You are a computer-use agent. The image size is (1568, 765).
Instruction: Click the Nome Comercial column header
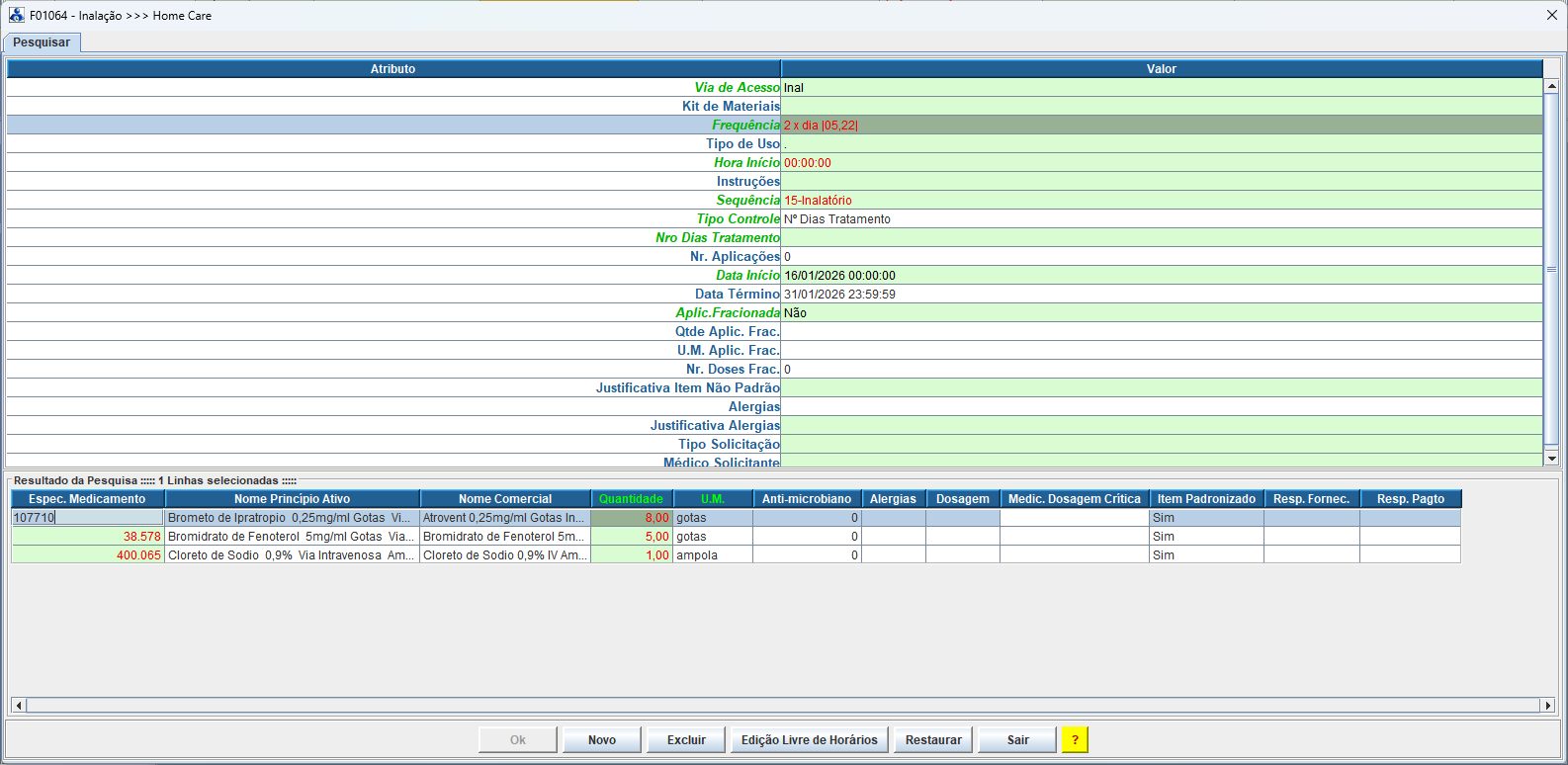pyautogui.click(x=504, y=499)
